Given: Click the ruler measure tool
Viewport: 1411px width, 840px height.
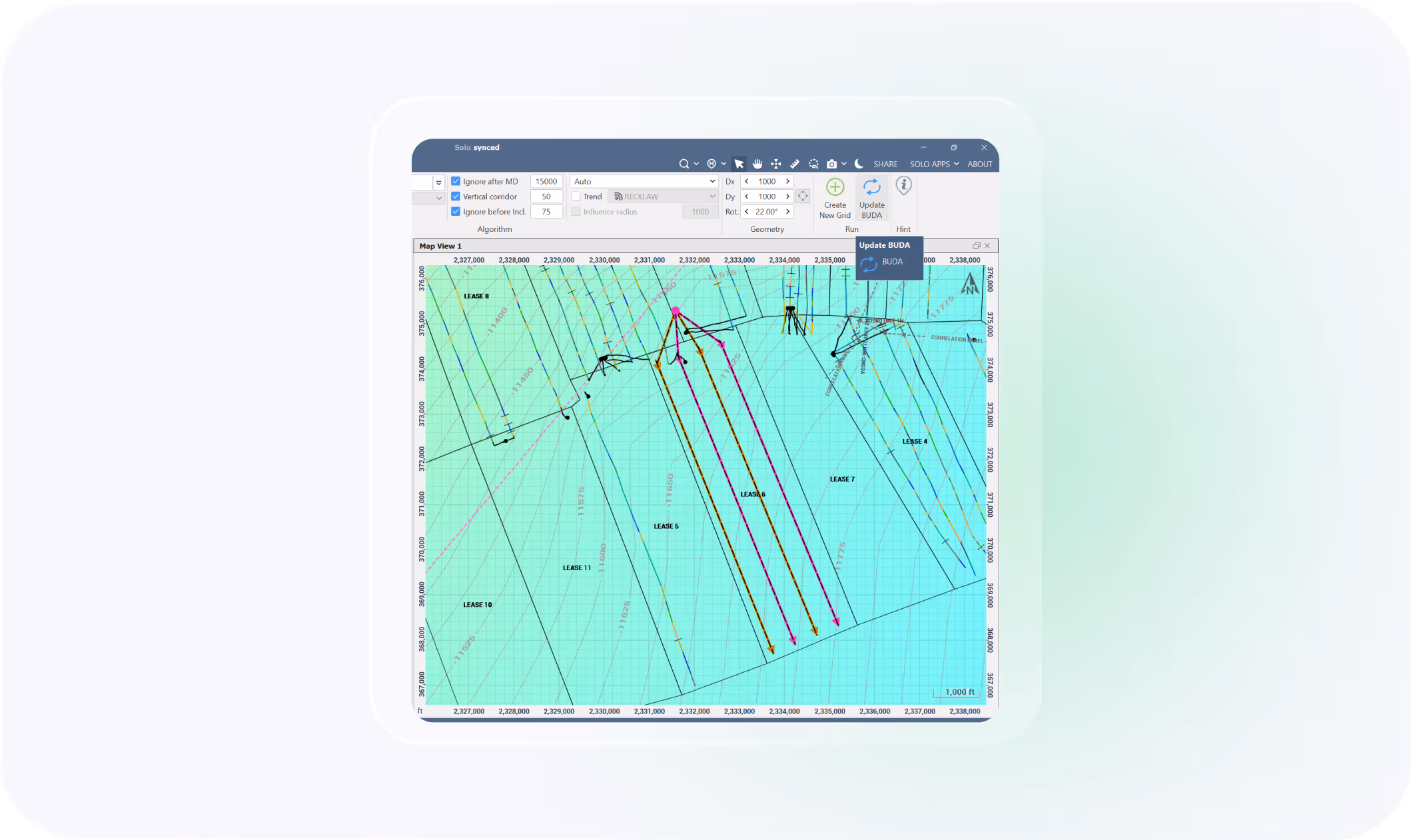Looking at the screenshot, I should (795, 164).
